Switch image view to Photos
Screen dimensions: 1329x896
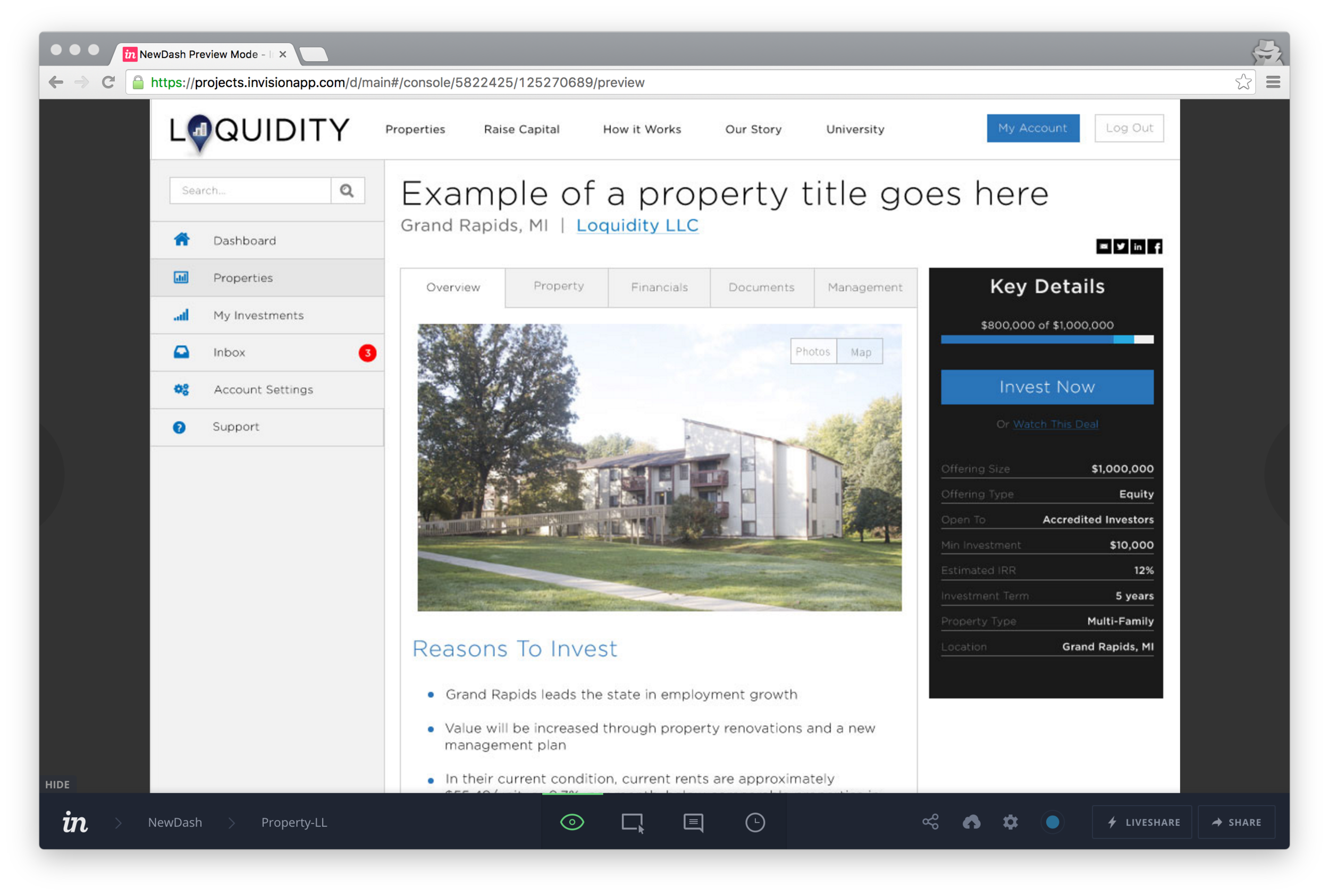[813, 351]
